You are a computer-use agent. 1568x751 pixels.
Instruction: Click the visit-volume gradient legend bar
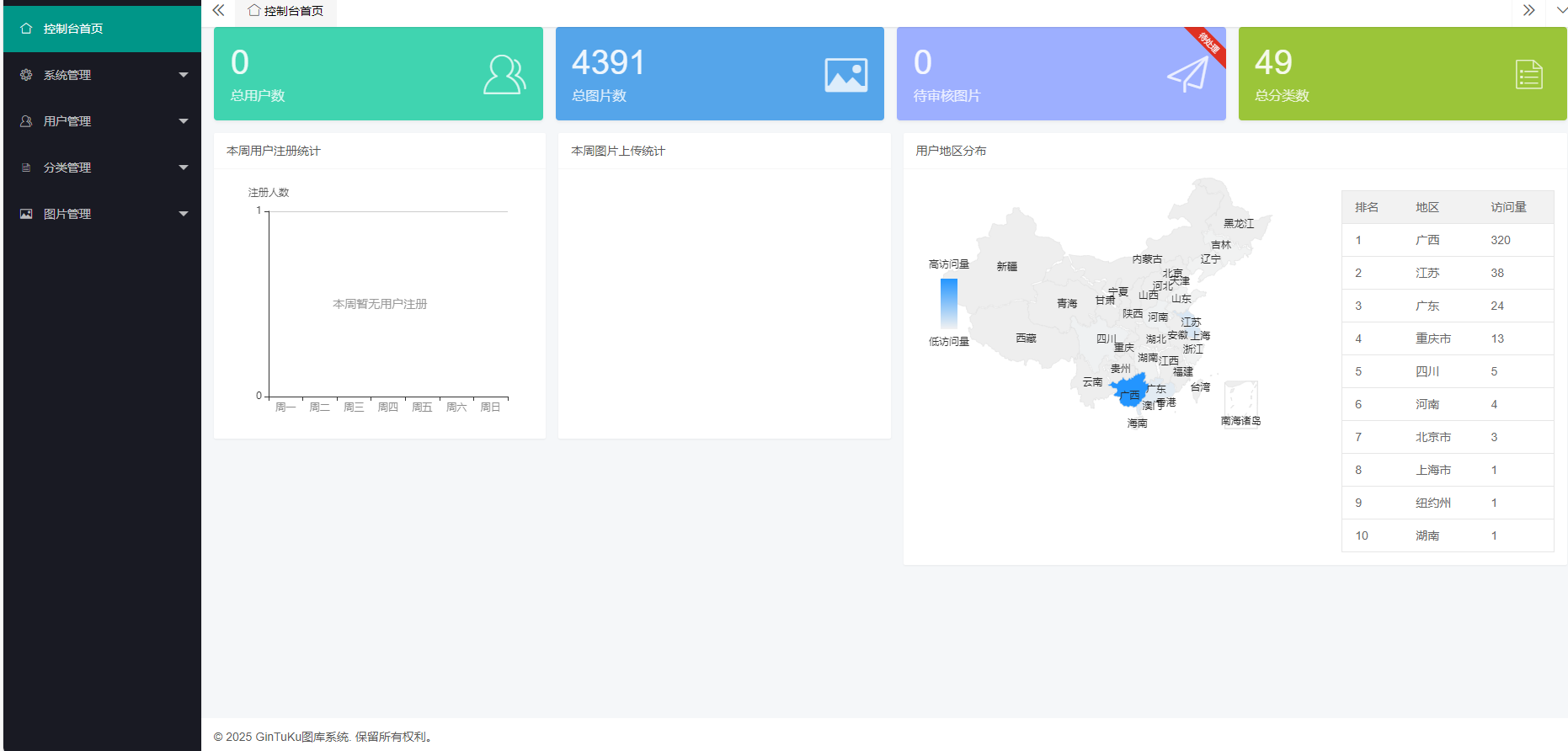coord(949,303)
